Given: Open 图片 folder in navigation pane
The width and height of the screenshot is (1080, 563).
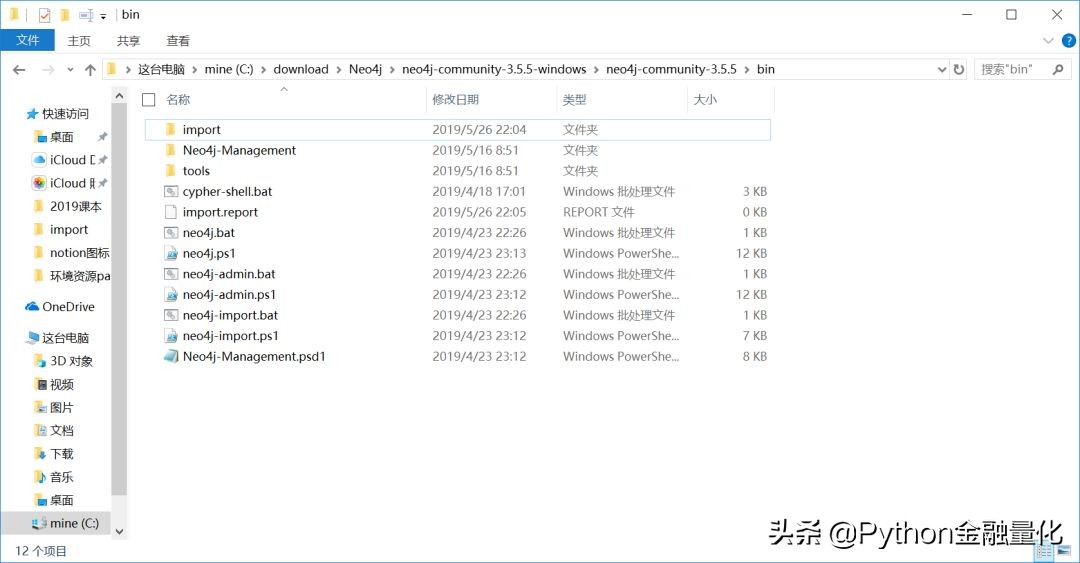Looking at the screenshot, I should click(54, 408).
